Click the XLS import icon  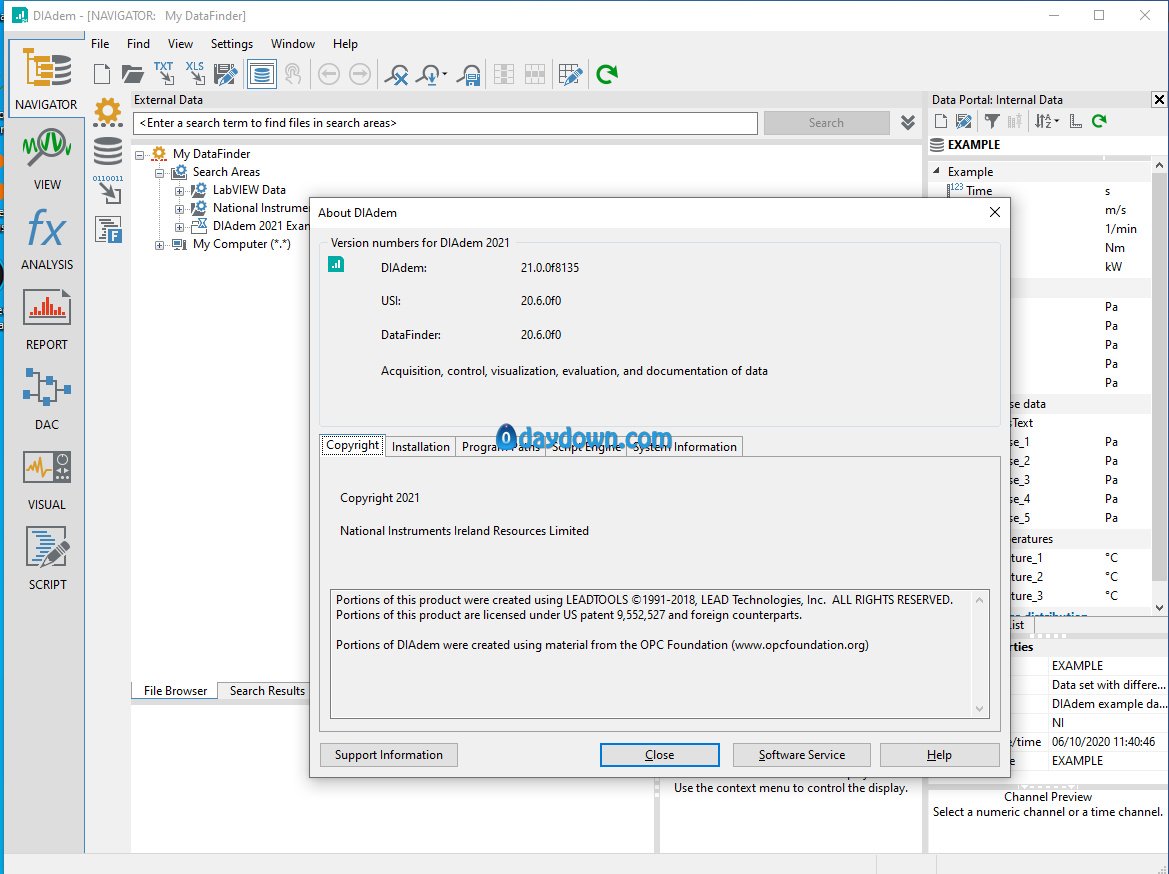point(195,73)
